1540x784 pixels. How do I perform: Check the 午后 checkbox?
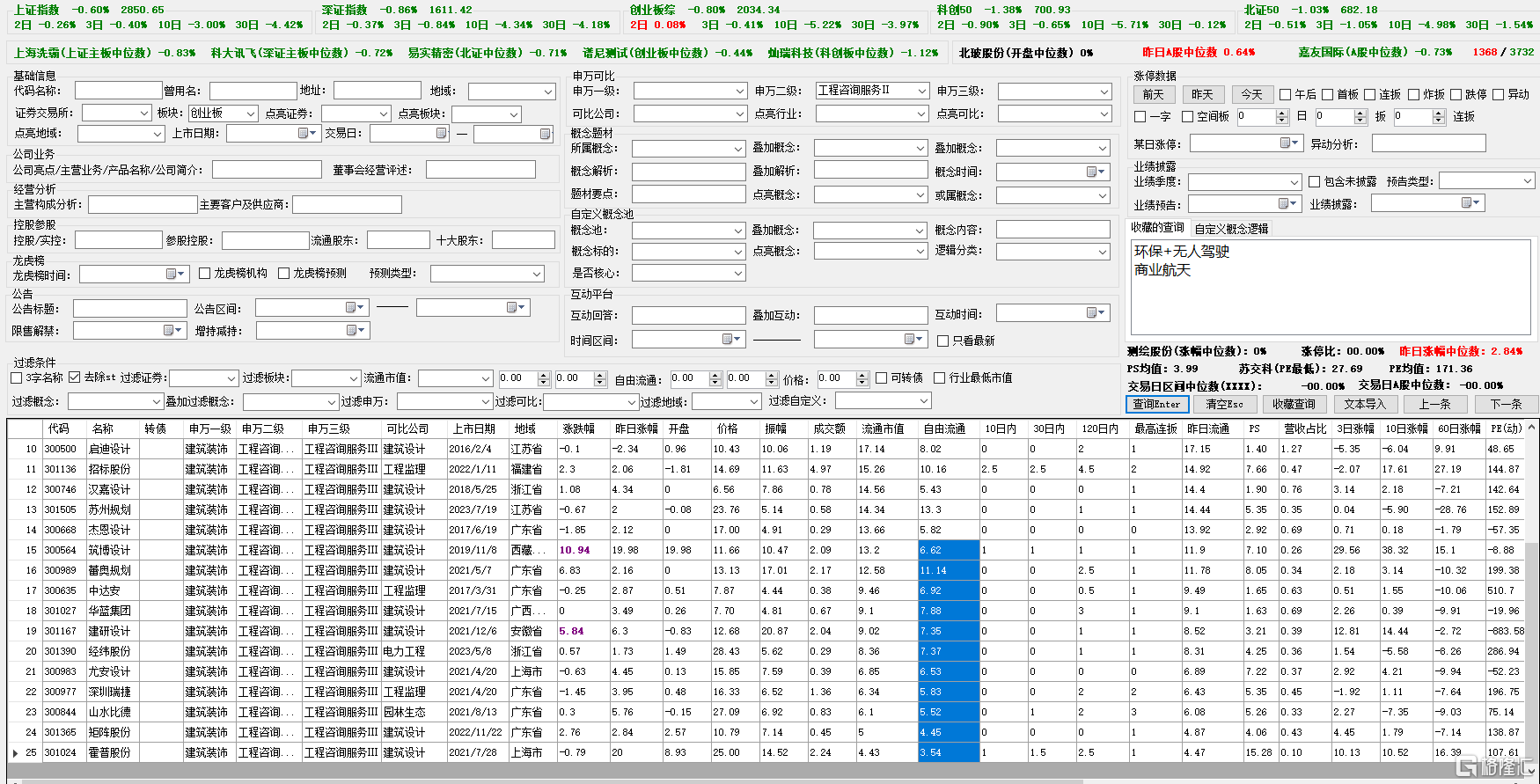[x=1286, y=95]
